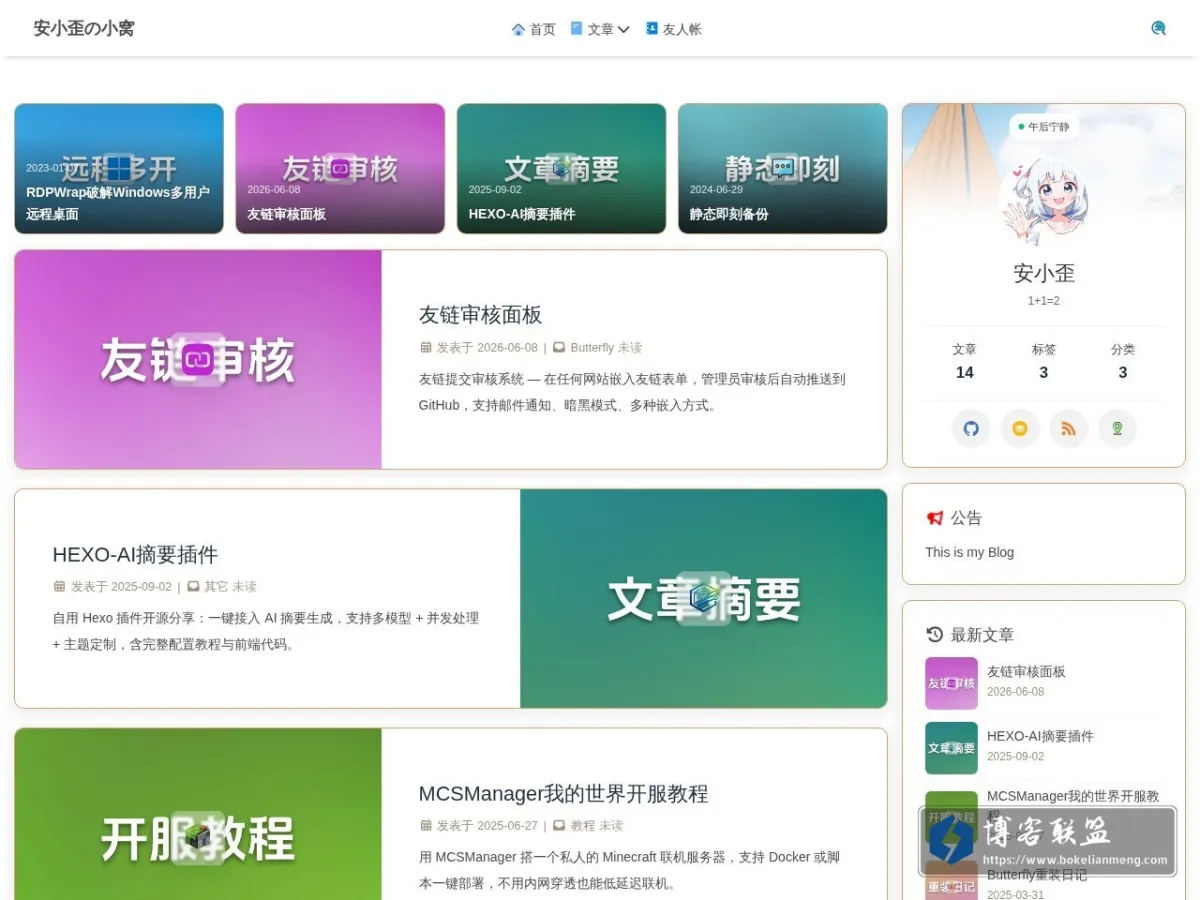Click the large 开服教程 cover image
Viewport: 1200px width, 900px height.
(198, 814)
